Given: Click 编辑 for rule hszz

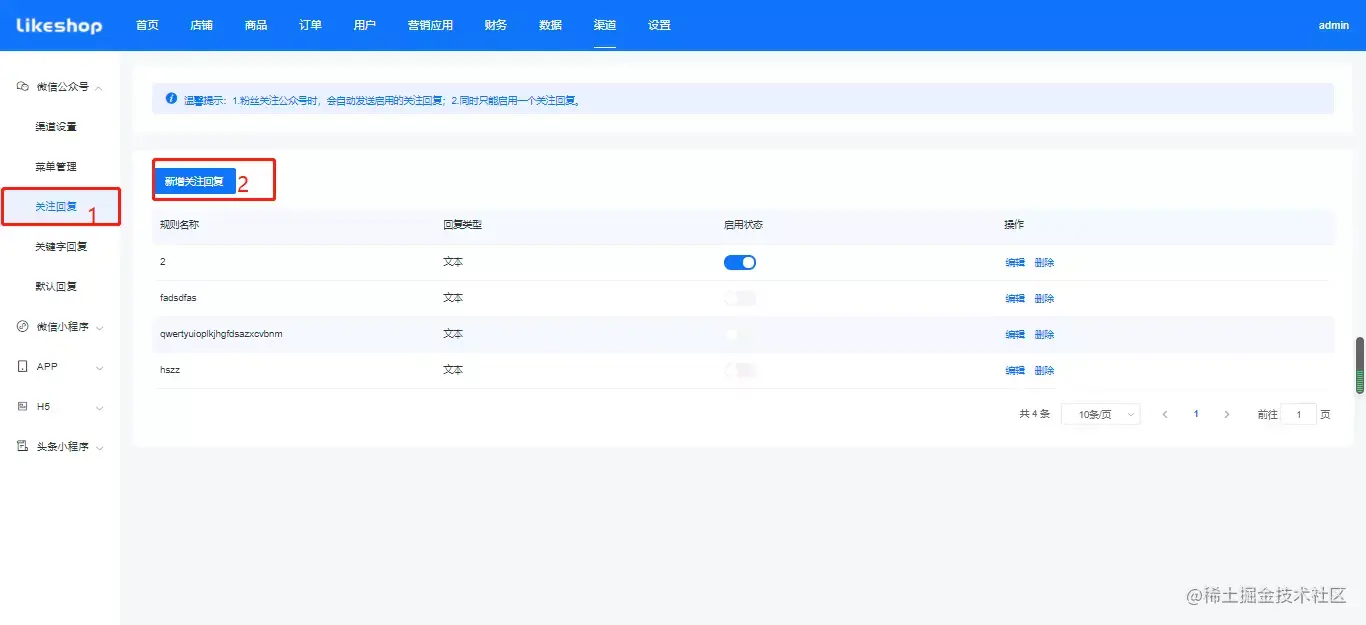Looking at the screenshot, I should pyautogui.click(x=1015, y=371).
